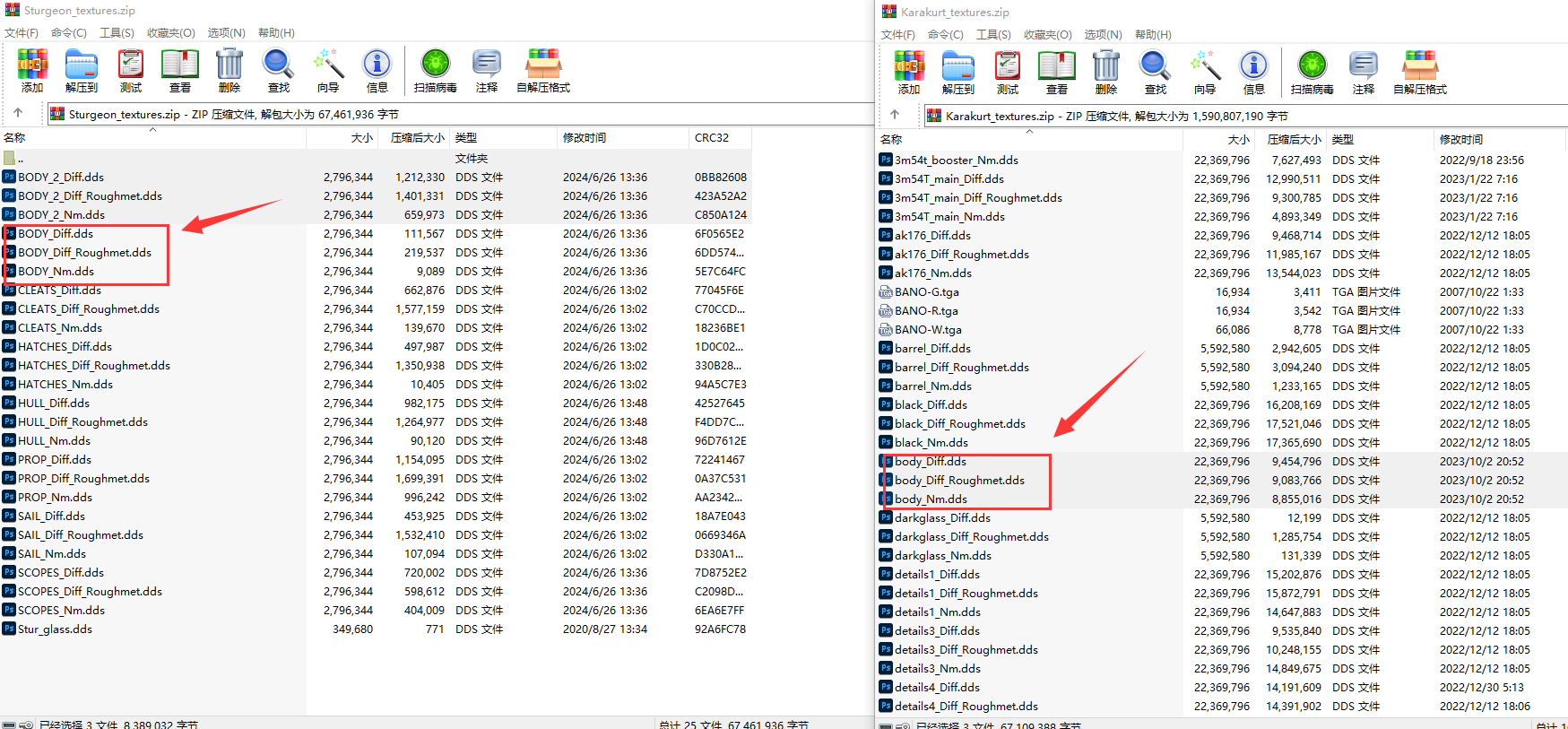Sort by 名称 column in Sturgeon window

point(152,138)
